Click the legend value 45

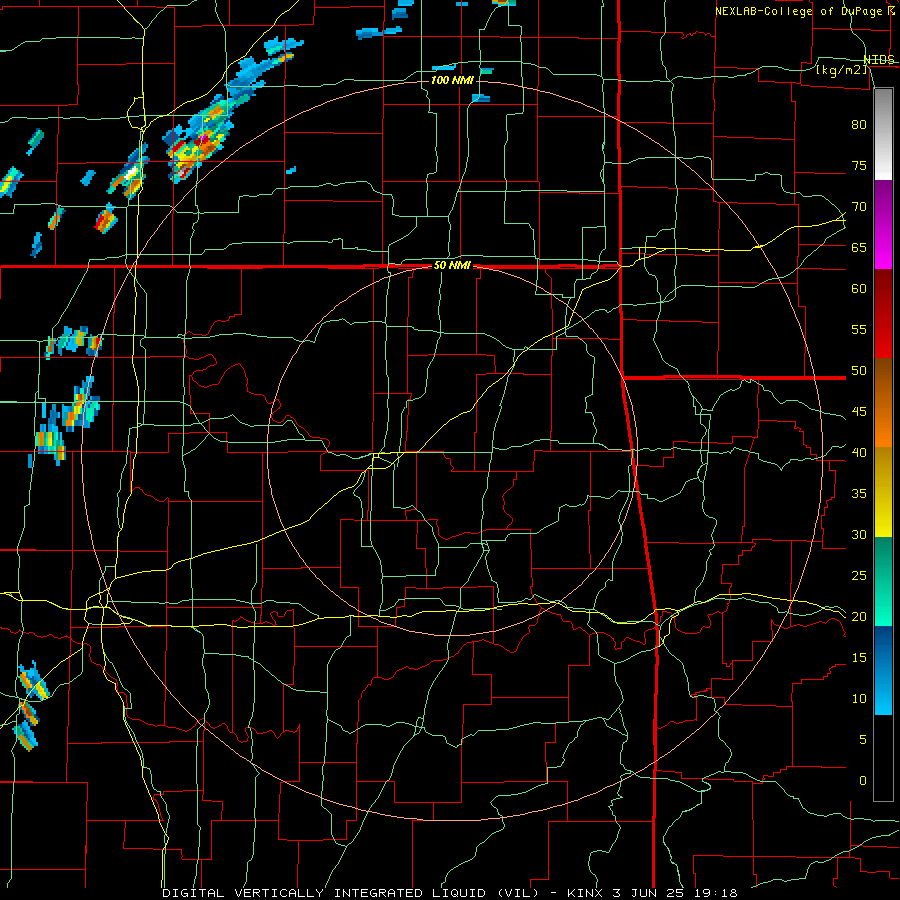coord(859,412)
